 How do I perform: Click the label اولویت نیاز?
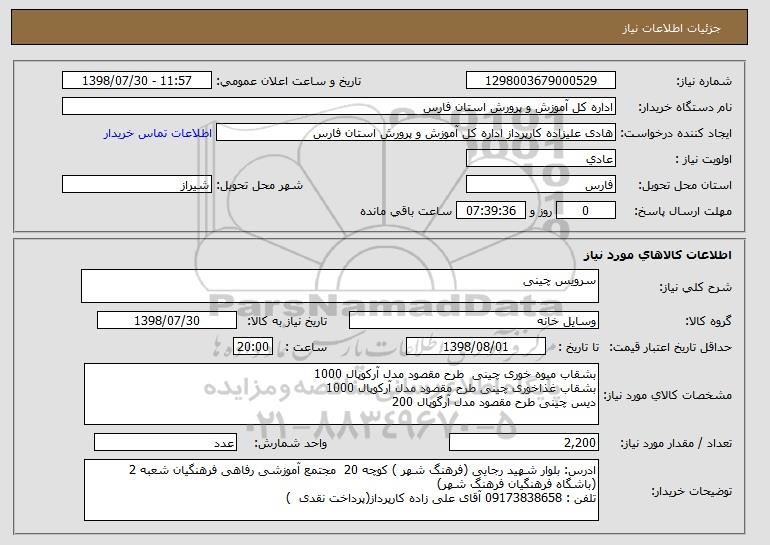pos(704,159)
